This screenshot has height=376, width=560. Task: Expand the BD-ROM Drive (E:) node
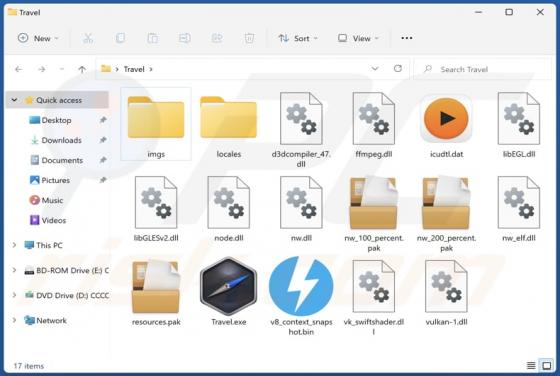(x=14, y=270)
